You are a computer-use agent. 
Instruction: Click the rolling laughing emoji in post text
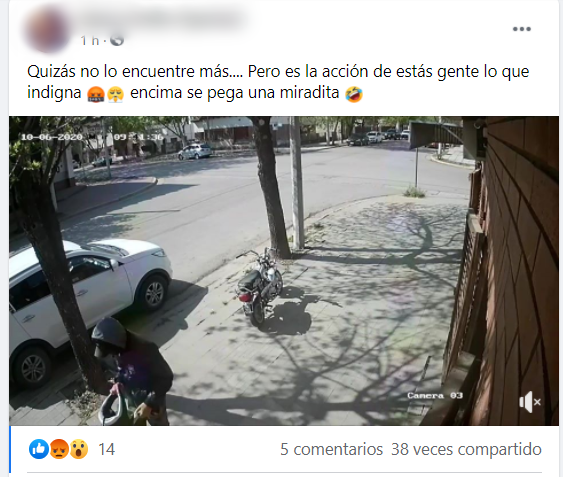click(354, 94)
